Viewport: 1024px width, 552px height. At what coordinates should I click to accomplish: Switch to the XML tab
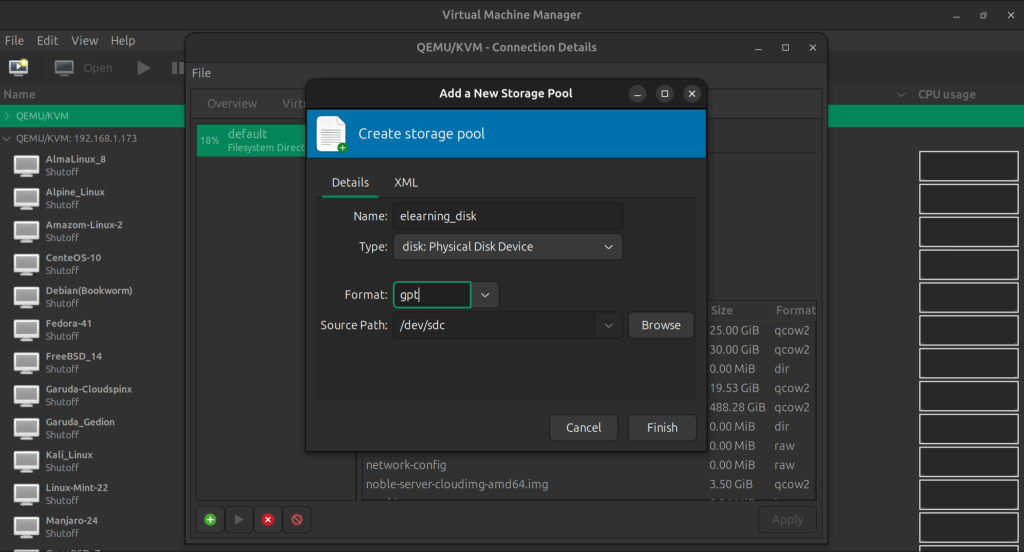point(406,183)
